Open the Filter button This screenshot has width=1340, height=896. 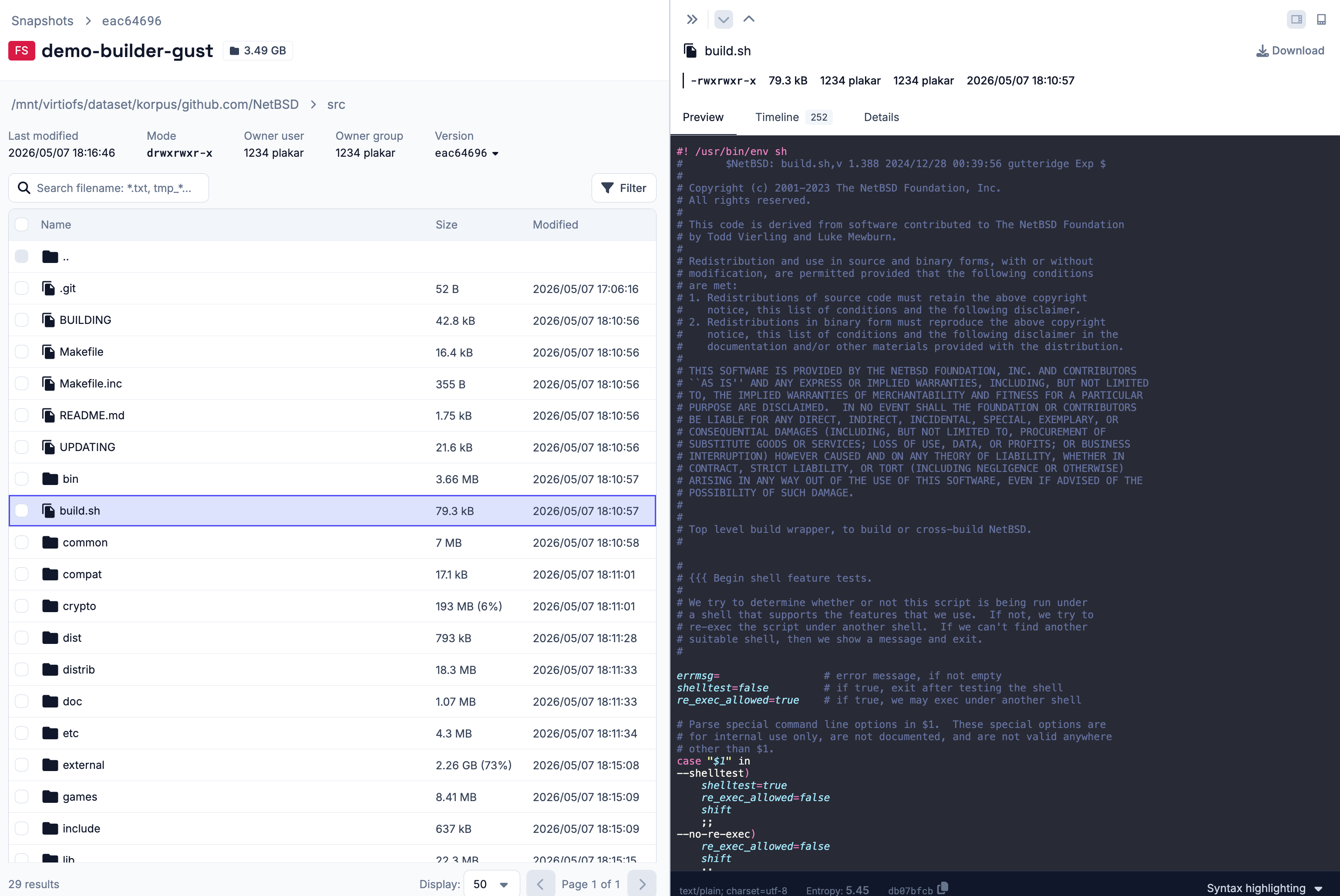[623, 188]
